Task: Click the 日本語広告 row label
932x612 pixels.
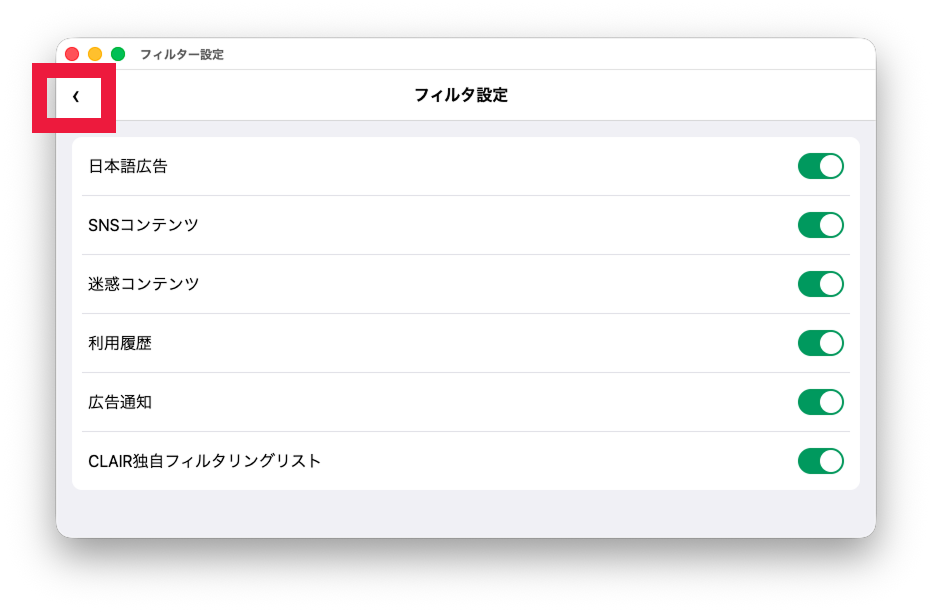Action: tap(128, 166)
